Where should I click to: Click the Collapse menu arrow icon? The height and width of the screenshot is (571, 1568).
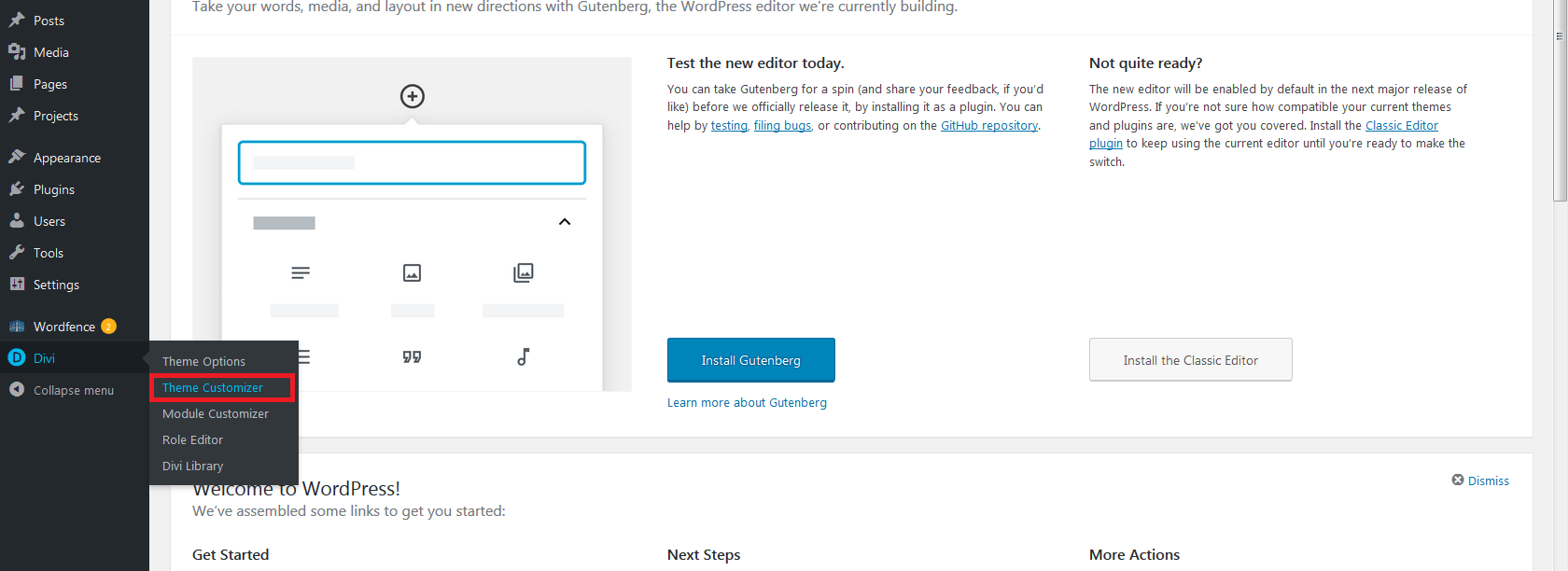point(17,390)
